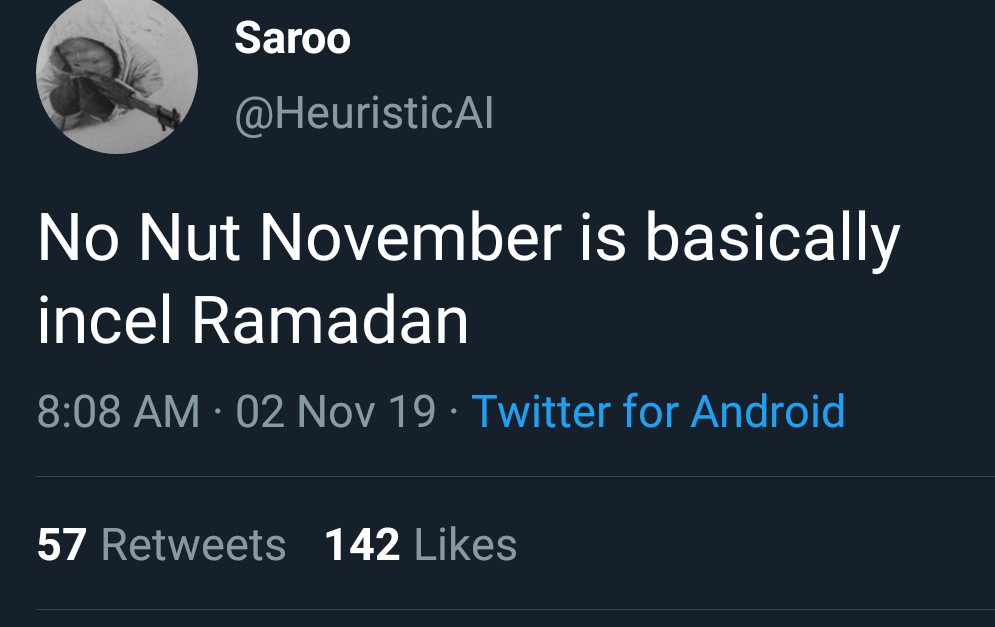Image resolution: width=995 pixels, height=627 pixels.
Task: Click the 8:08 AM timestamp
Action: coord(119,411)
